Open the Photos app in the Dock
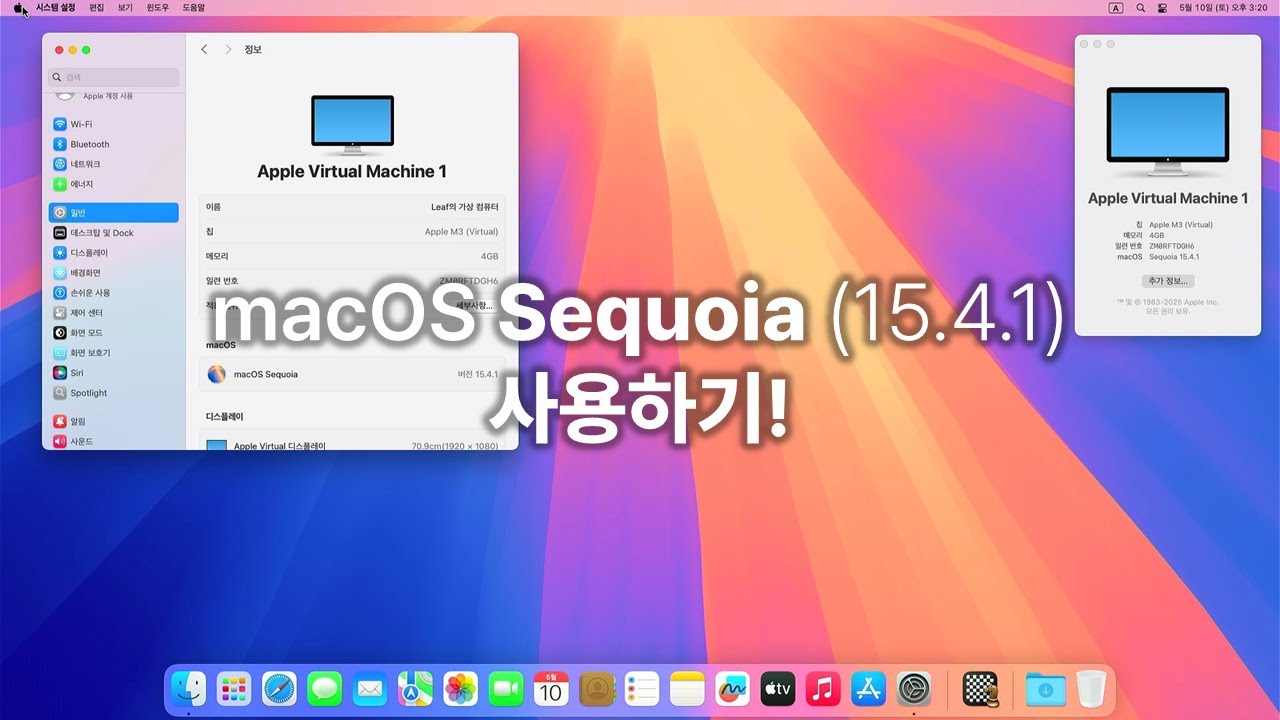This screenshot has height=720, width=1280. [461, 689]
